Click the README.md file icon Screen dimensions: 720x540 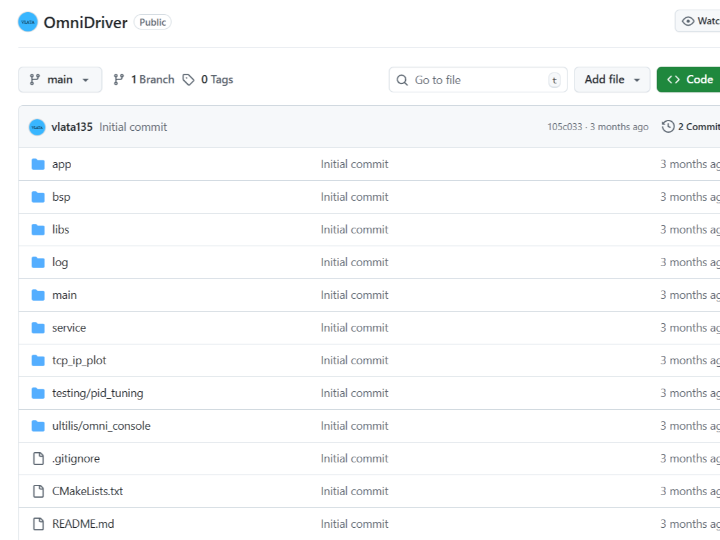tap(38, 524)
